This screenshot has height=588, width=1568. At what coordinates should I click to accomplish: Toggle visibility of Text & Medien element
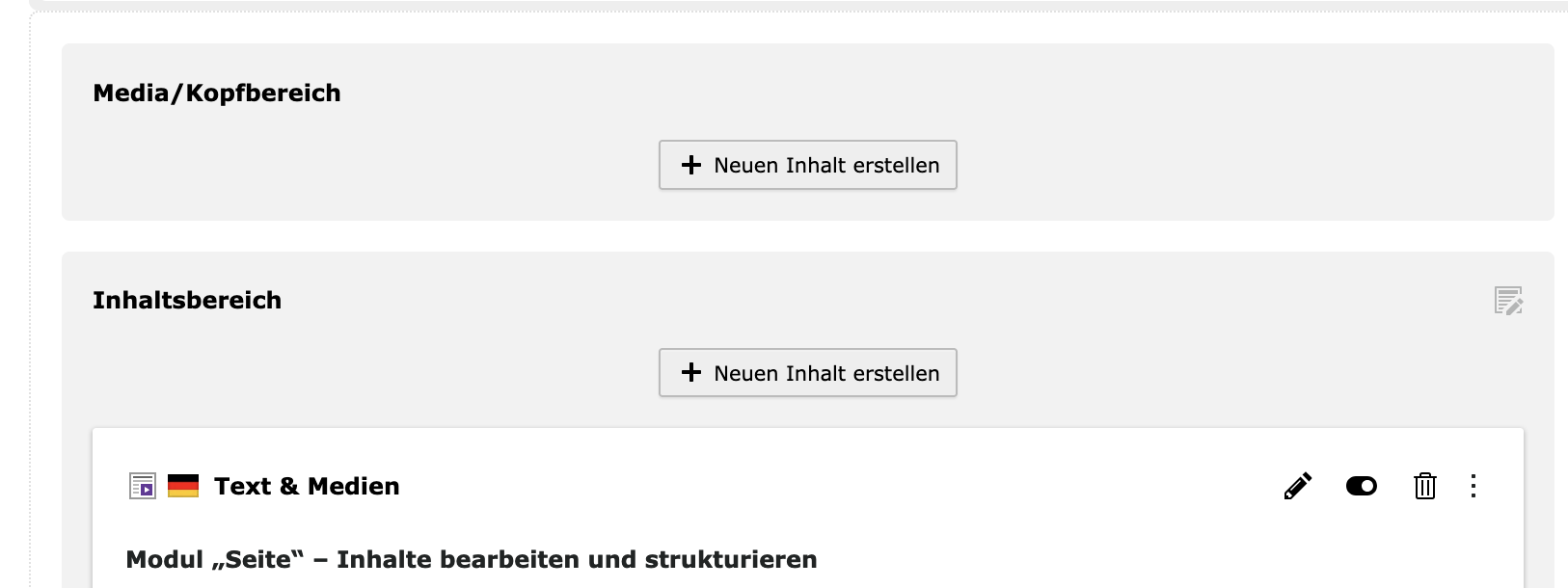tap(1362, 486)
